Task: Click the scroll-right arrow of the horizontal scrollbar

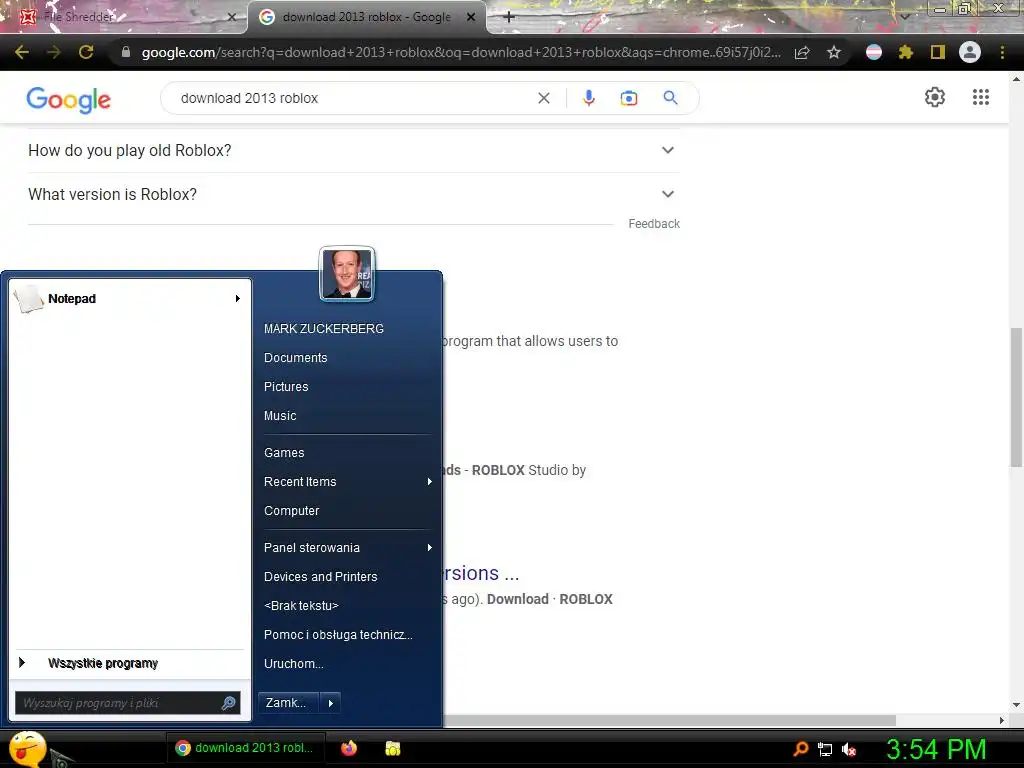Action: point(1002,720)
